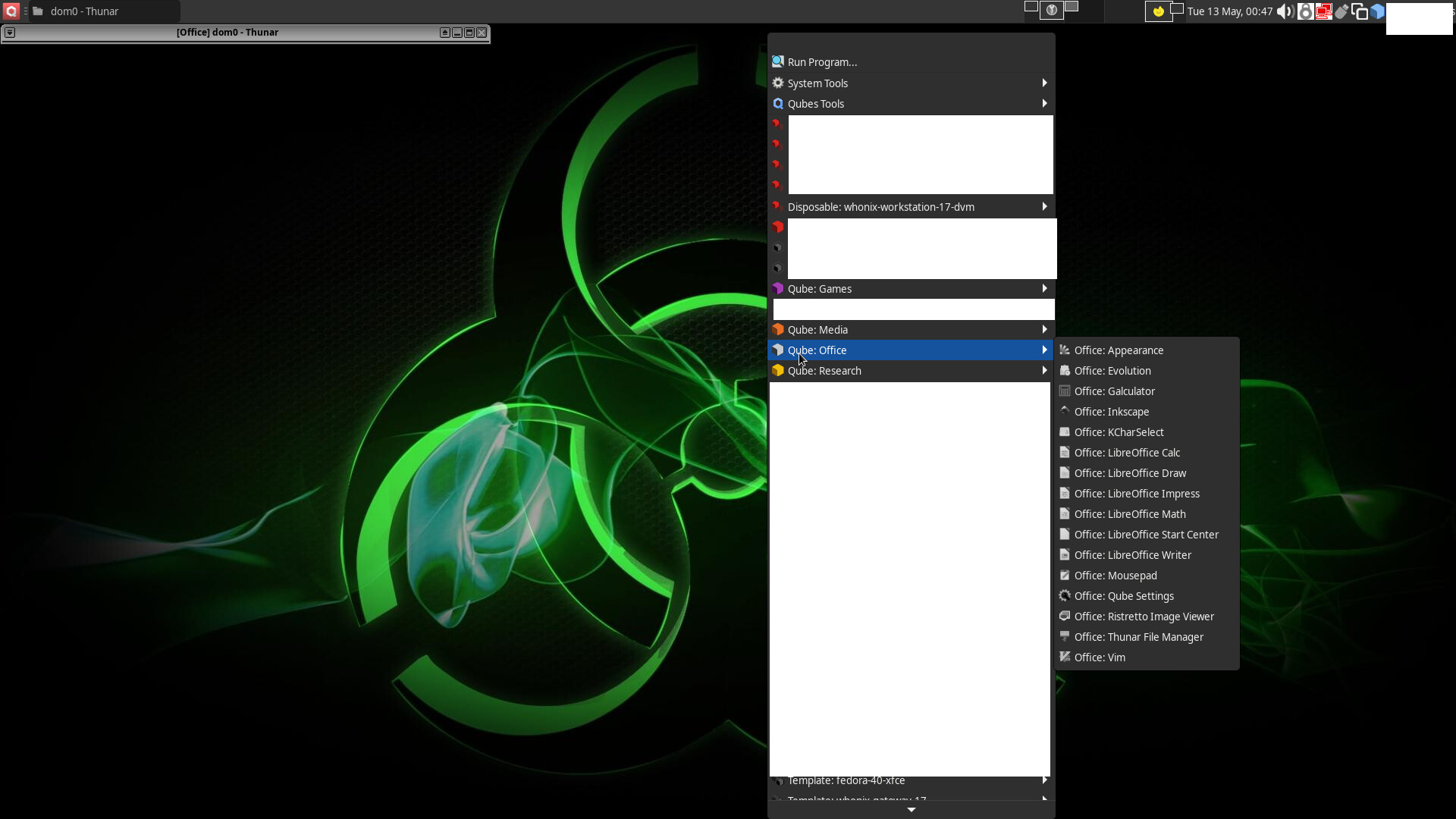Open the Qubes devices USB tray widget

point(1342,11)
